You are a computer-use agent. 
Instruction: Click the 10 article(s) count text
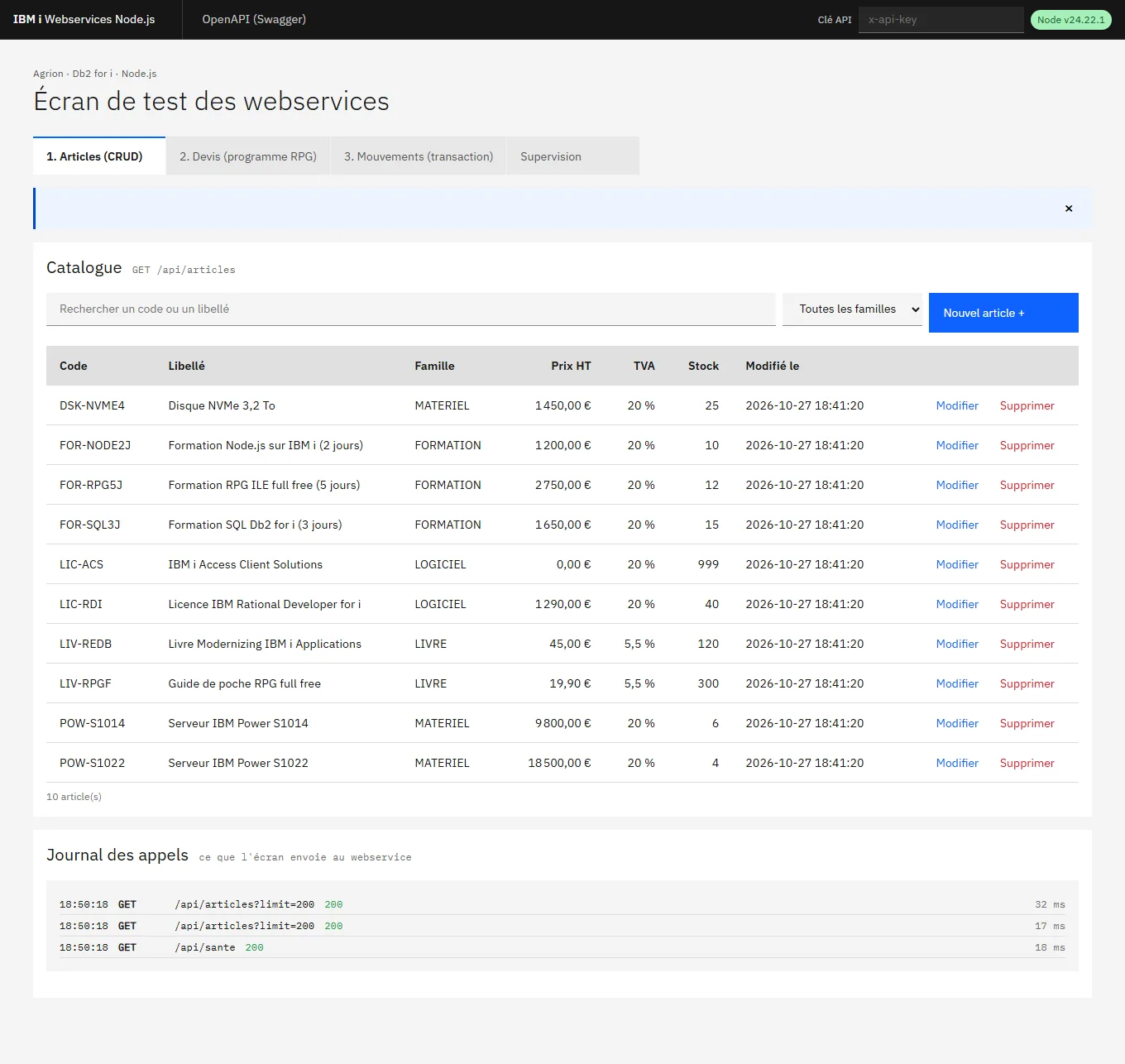click(74, 797)
